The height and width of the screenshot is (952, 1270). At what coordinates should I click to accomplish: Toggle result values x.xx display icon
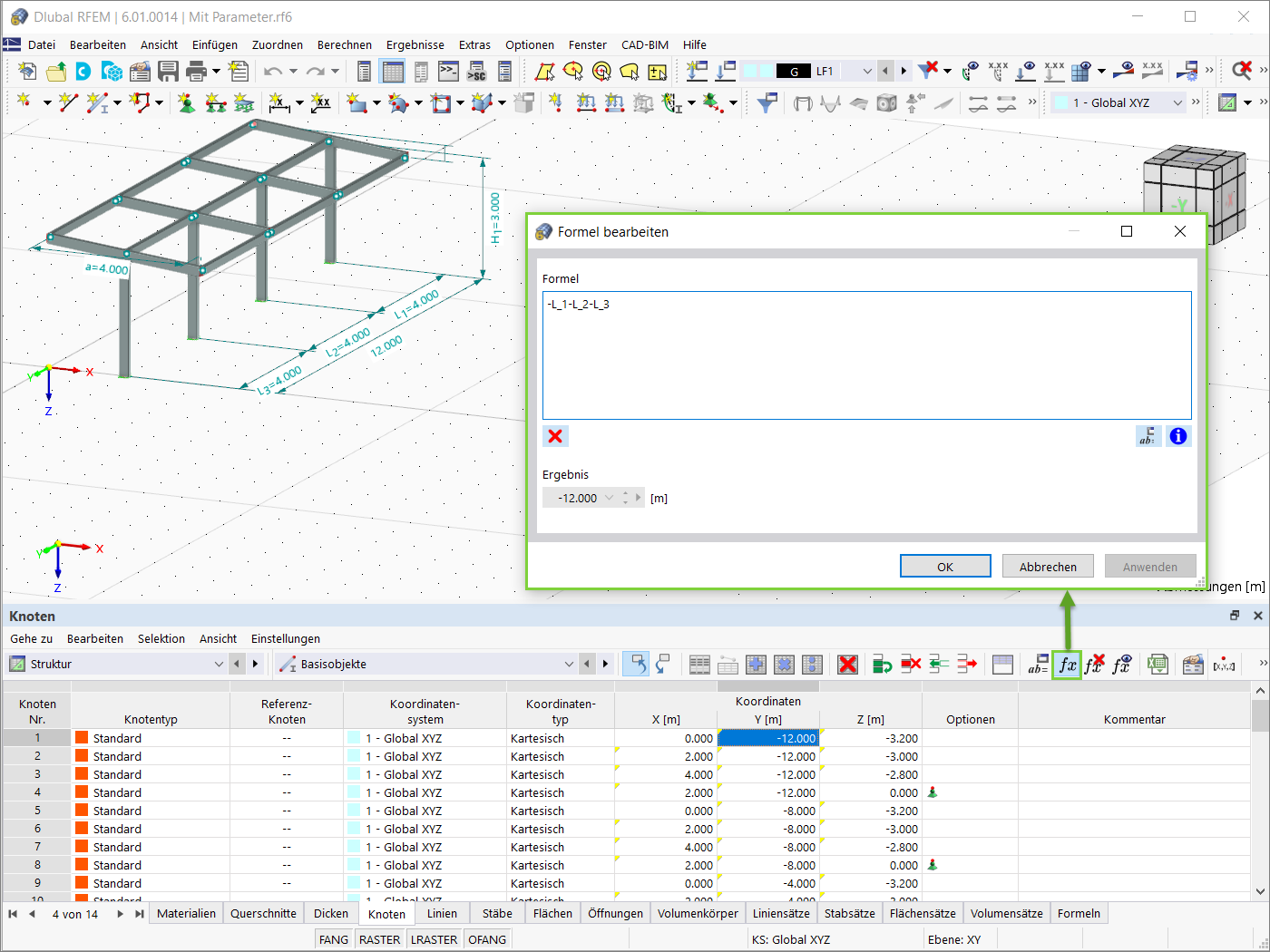pyautogui.click(x=1152, y=70)
